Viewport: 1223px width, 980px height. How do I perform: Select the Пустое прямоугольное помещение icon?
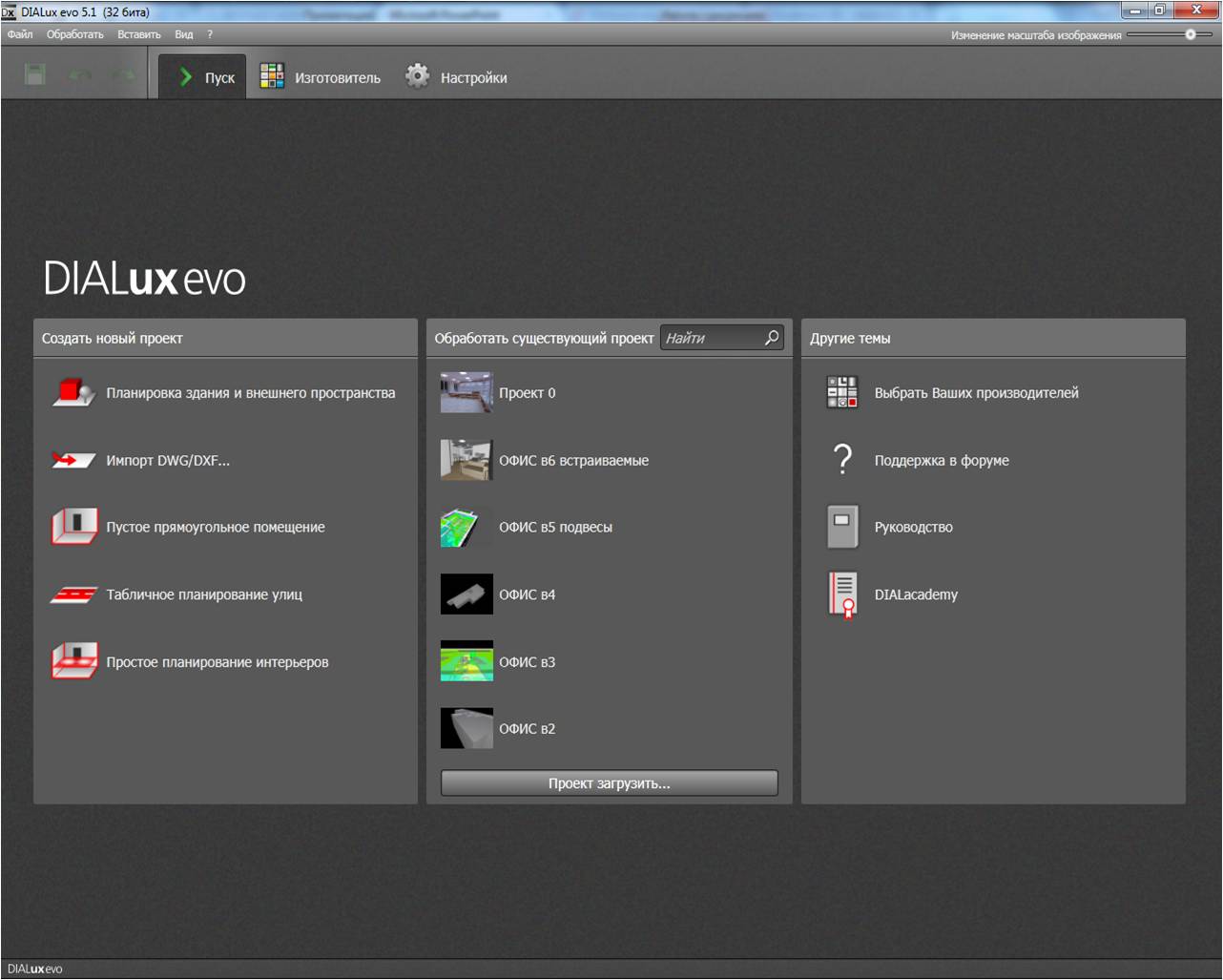coord(74,527)
